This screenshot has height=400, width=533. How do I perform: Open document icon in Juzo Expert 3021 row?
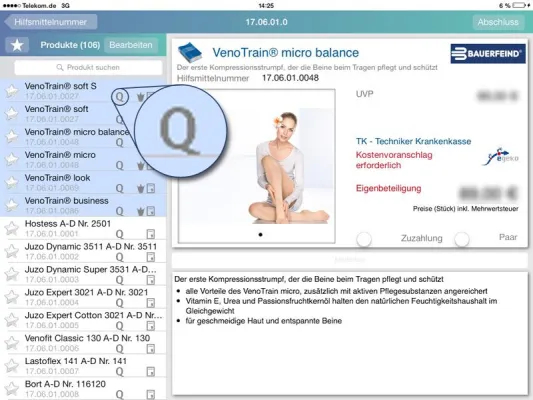[x=151, y=303]
